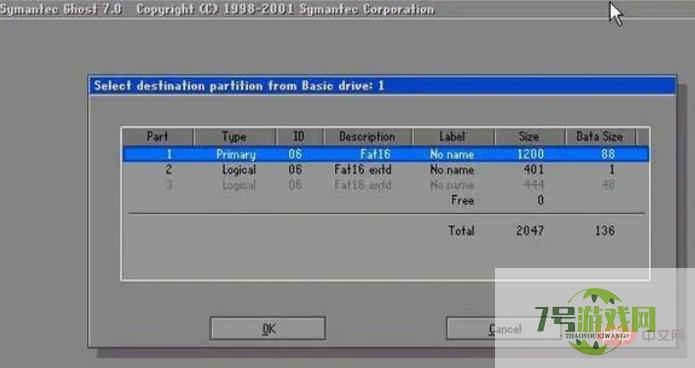Click the 7号游戏网 watermark logo

point(596,321)
